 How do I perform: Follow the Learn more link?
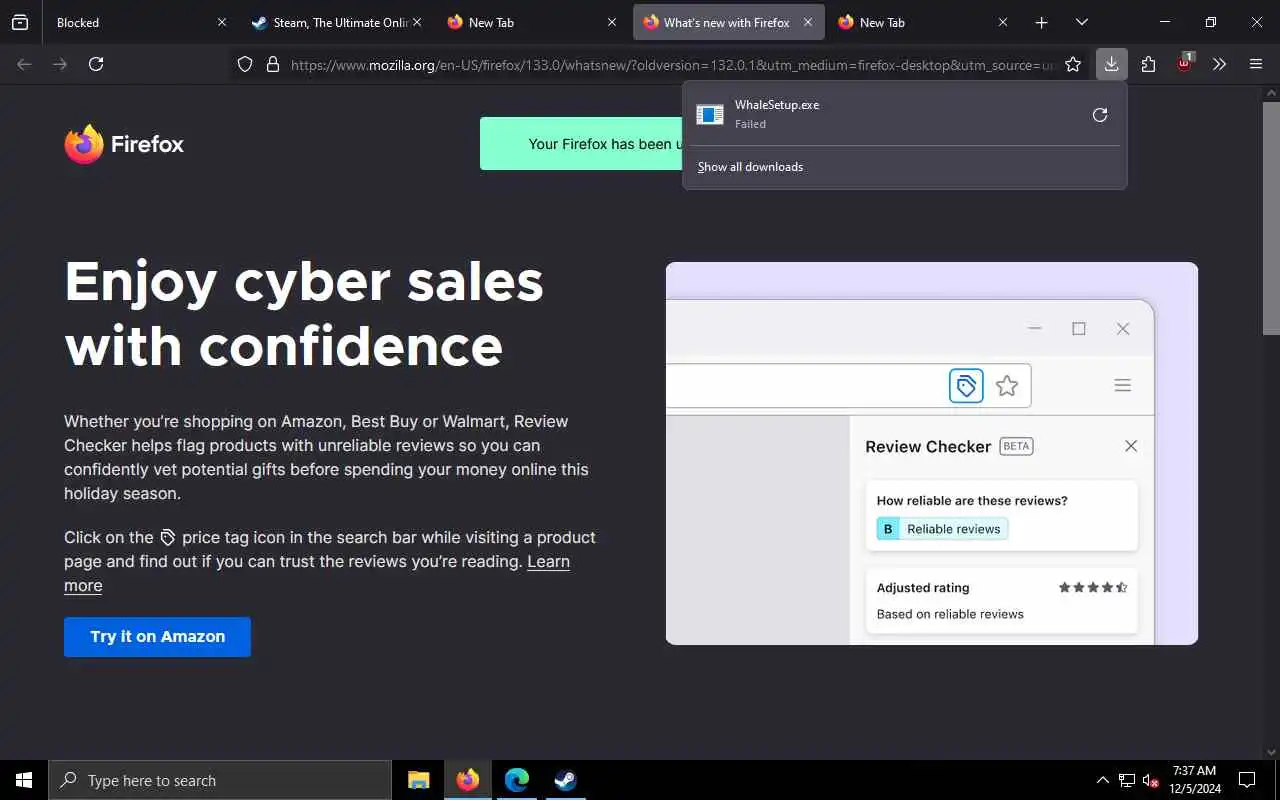[x=548, y=562]
